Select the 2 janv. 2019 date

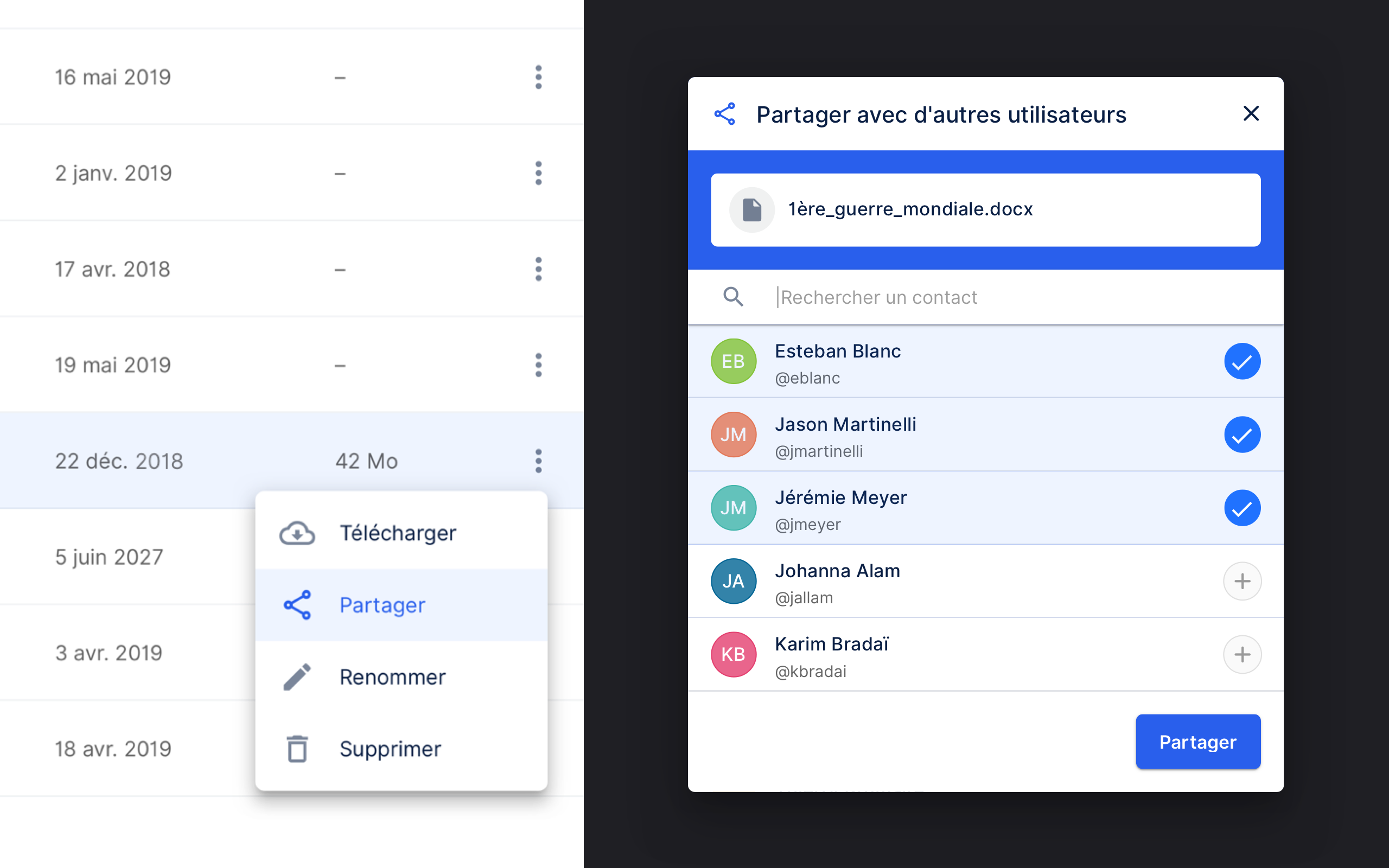113,174
